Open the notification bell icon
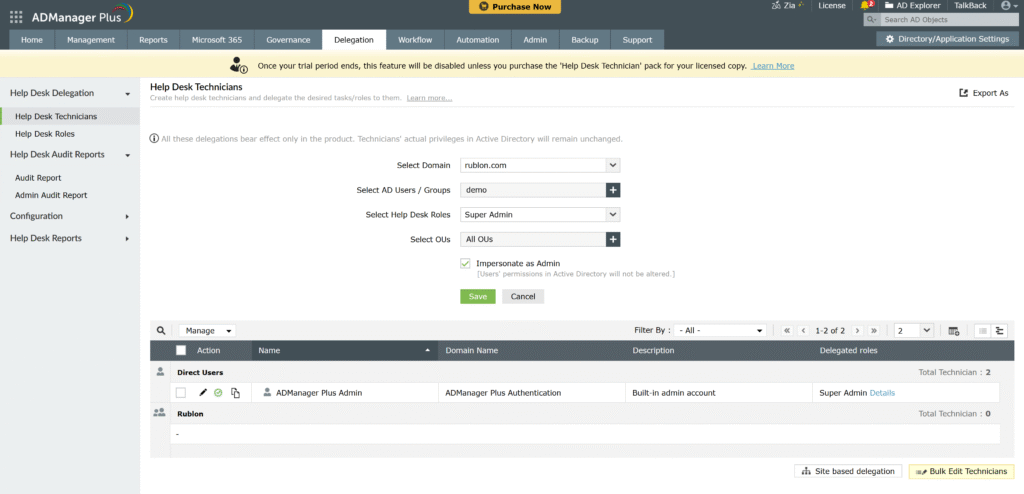 coord(865,5)
